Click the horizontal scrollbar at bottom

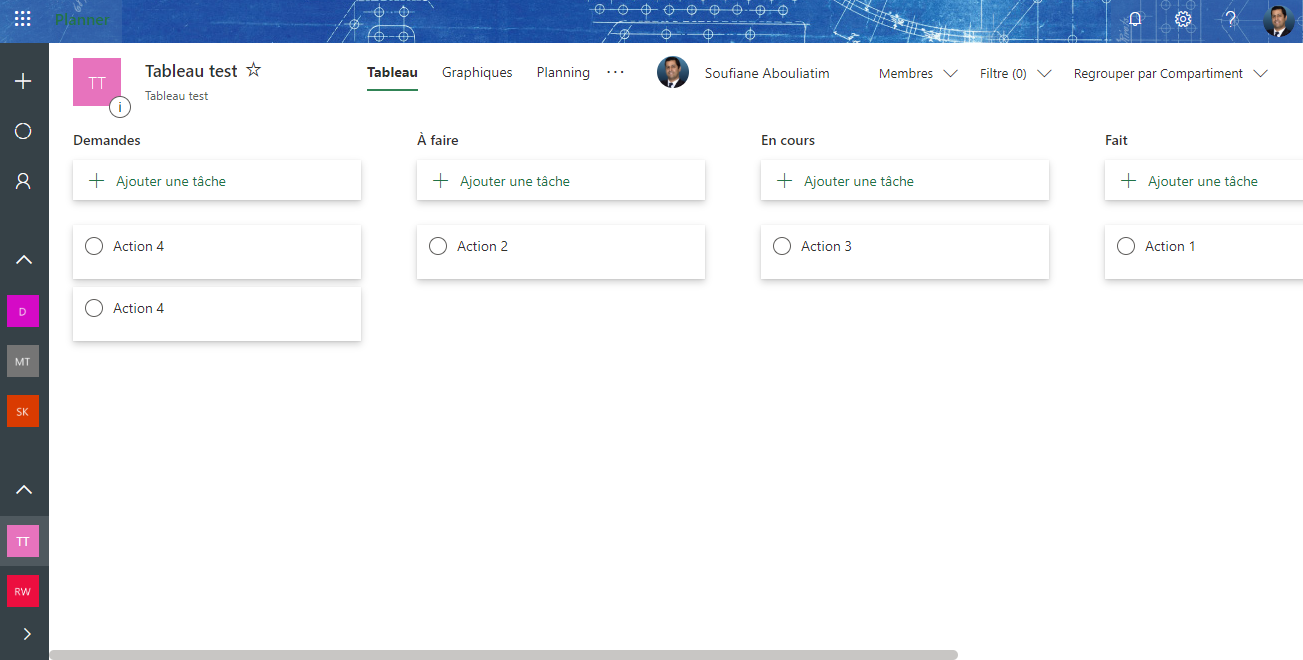point(503,655)
